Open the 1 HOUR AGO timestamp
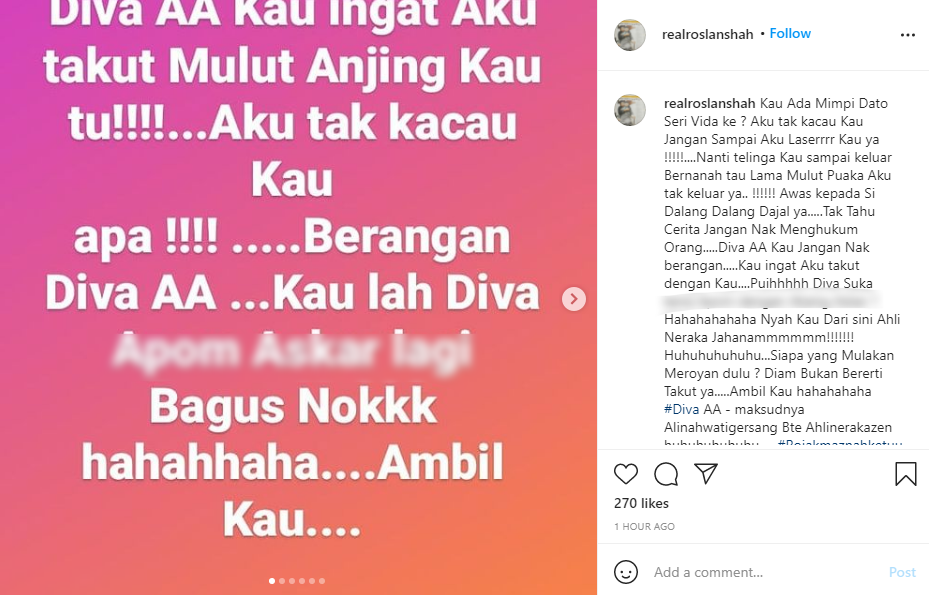The width and height of the screenshot is (929, 595). pos(644,526)
